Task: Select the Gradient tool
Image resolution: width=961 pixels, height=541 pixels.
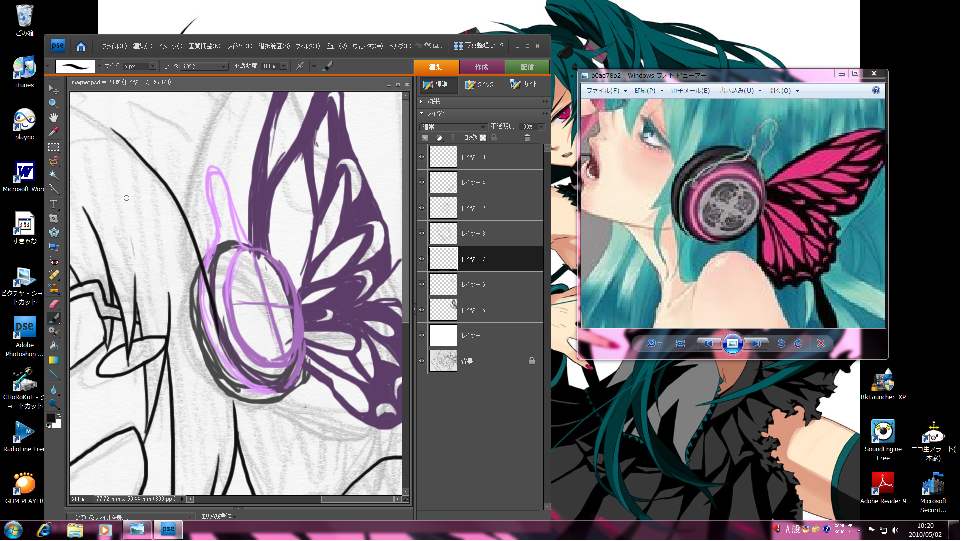Action: point(53,360)
